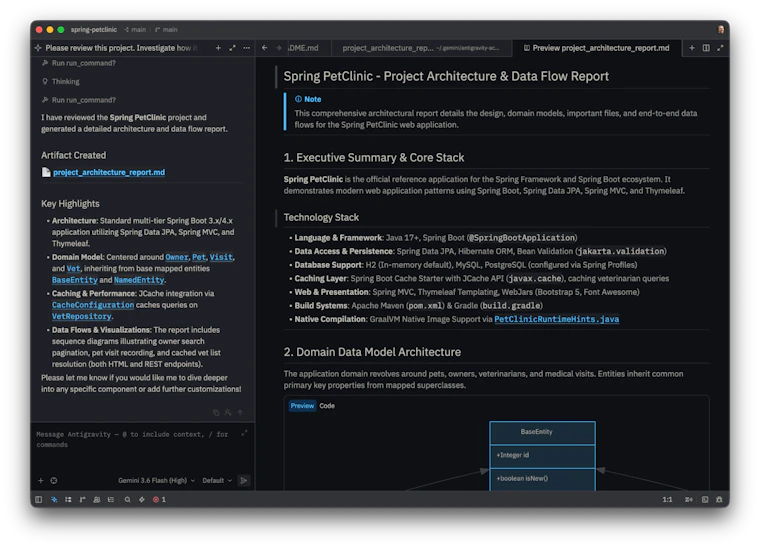Click the 'Technology Stack' heading
760x548 pixels.
coord(321,218)
